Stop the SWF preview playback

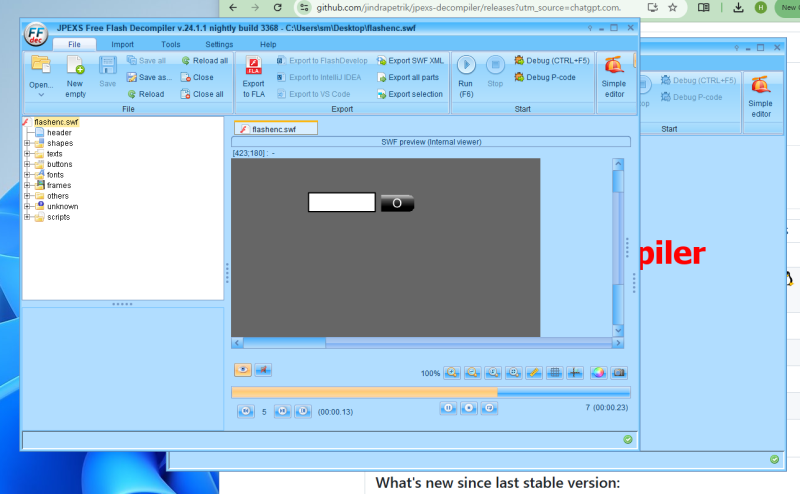coord(469,408)
